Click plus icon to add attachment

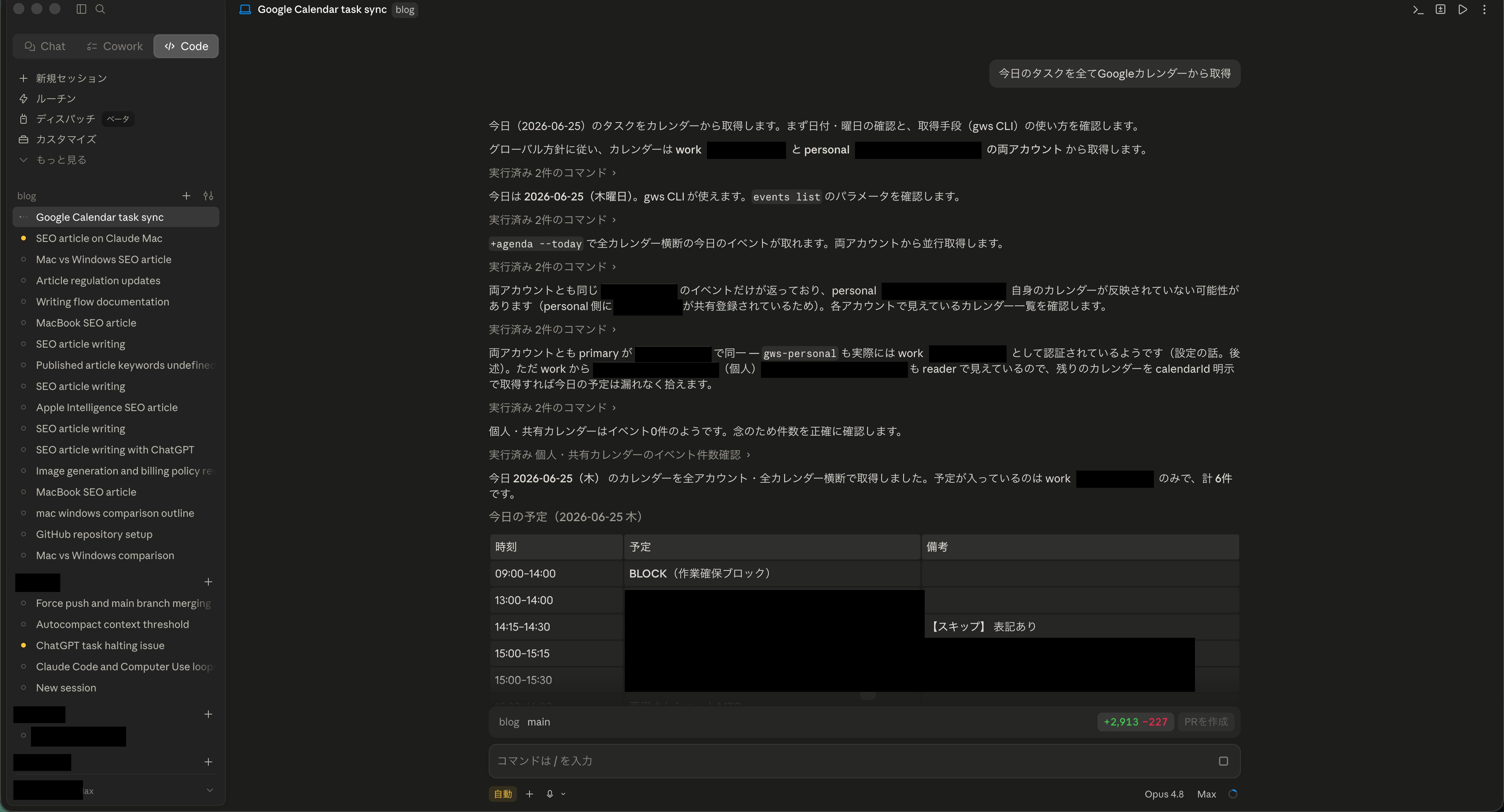(529, 794)
